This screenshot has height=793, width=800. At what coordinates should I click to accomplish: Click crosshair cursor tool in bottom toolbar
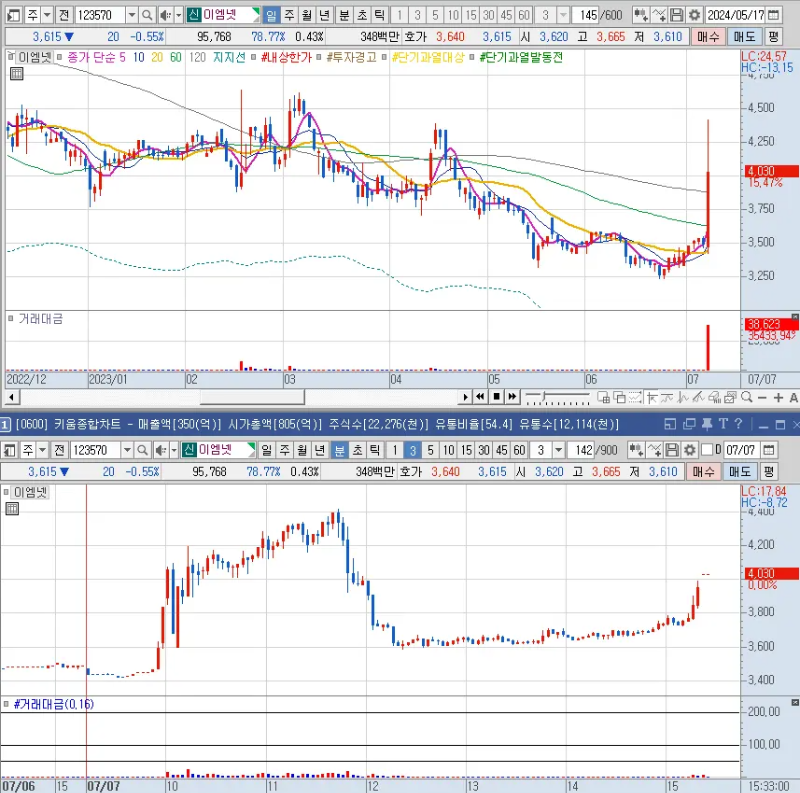[x=652, y=397]
